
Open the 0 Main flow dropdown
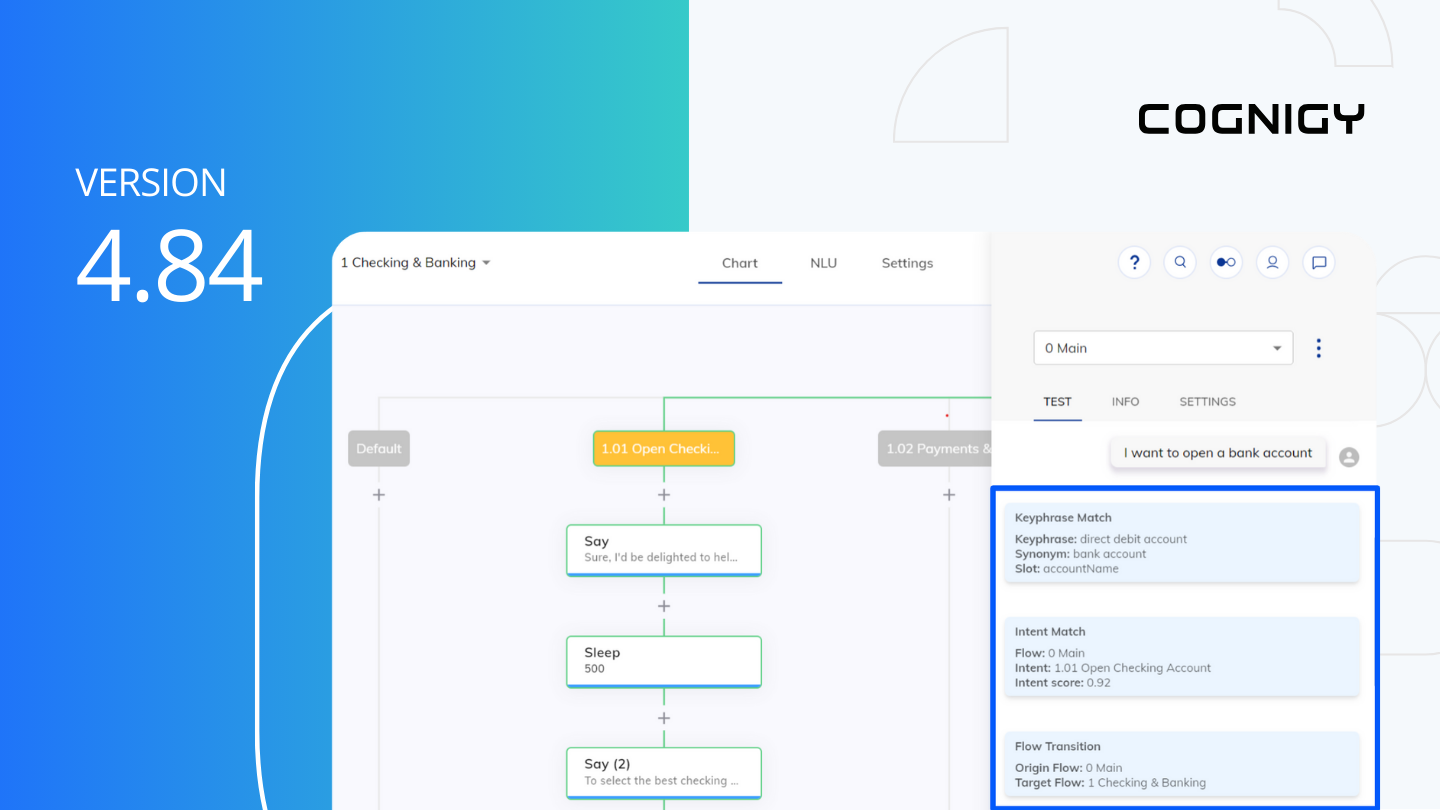tap(1163, 348)
